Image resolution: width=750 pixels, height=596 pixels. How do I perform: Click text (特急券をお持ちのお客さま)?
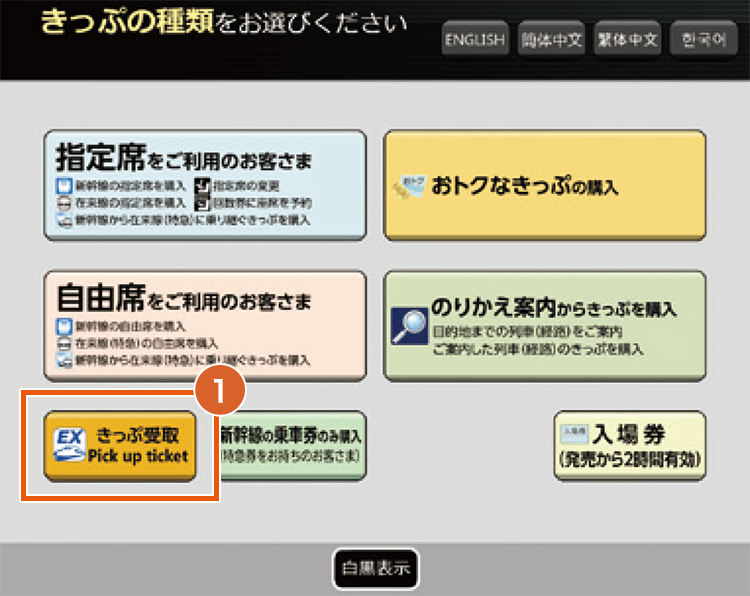[x=291, y=456]
